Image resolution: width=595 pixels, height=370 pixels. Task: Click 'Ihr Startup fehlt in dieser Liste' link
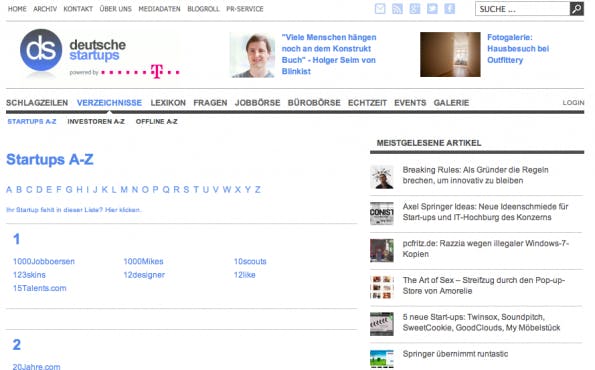click(x=74, y=210)
